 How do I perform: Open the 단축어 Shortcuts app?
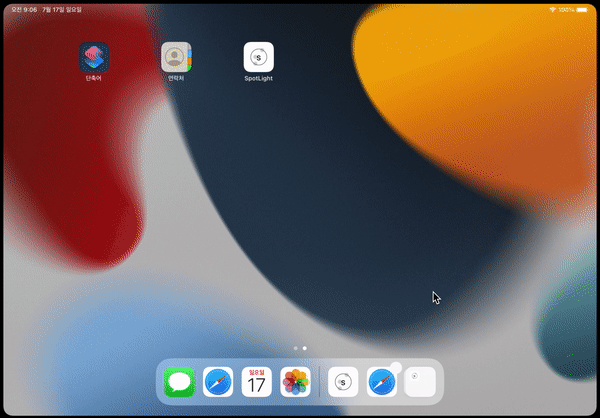pyautogui.click(x=94, y=57)
